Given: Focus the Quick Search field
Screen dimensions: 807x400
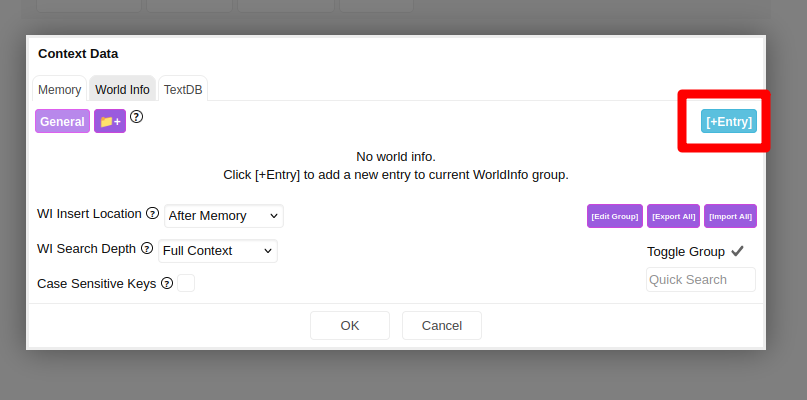Looking at the screenshot, I should coord(700,280).
